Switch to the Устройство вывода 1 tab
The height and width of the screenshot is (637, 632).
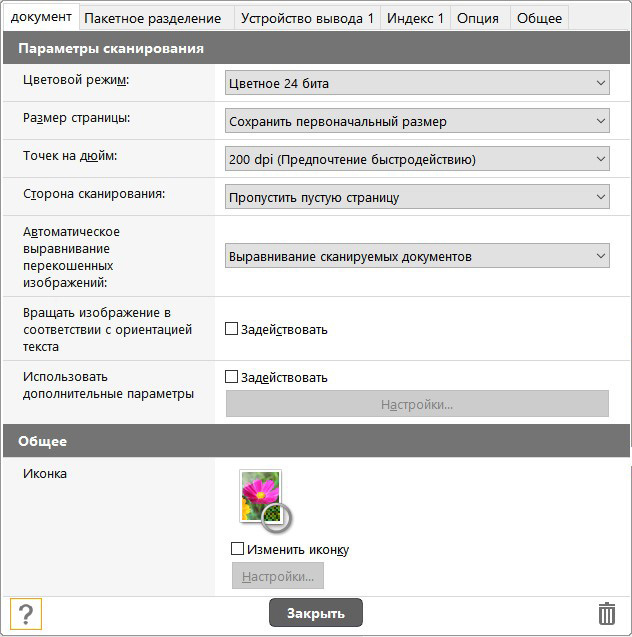click(307, 18)
